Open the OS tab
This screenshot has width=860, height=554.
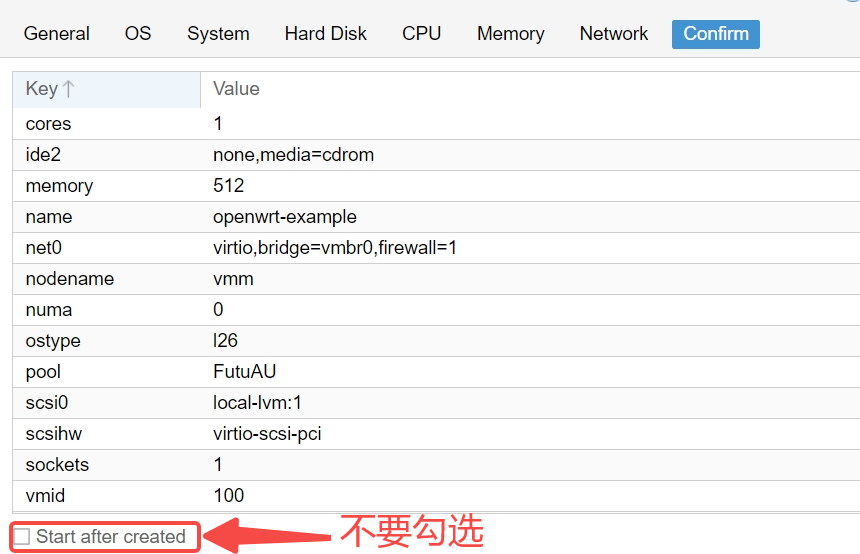pos(138,34)
